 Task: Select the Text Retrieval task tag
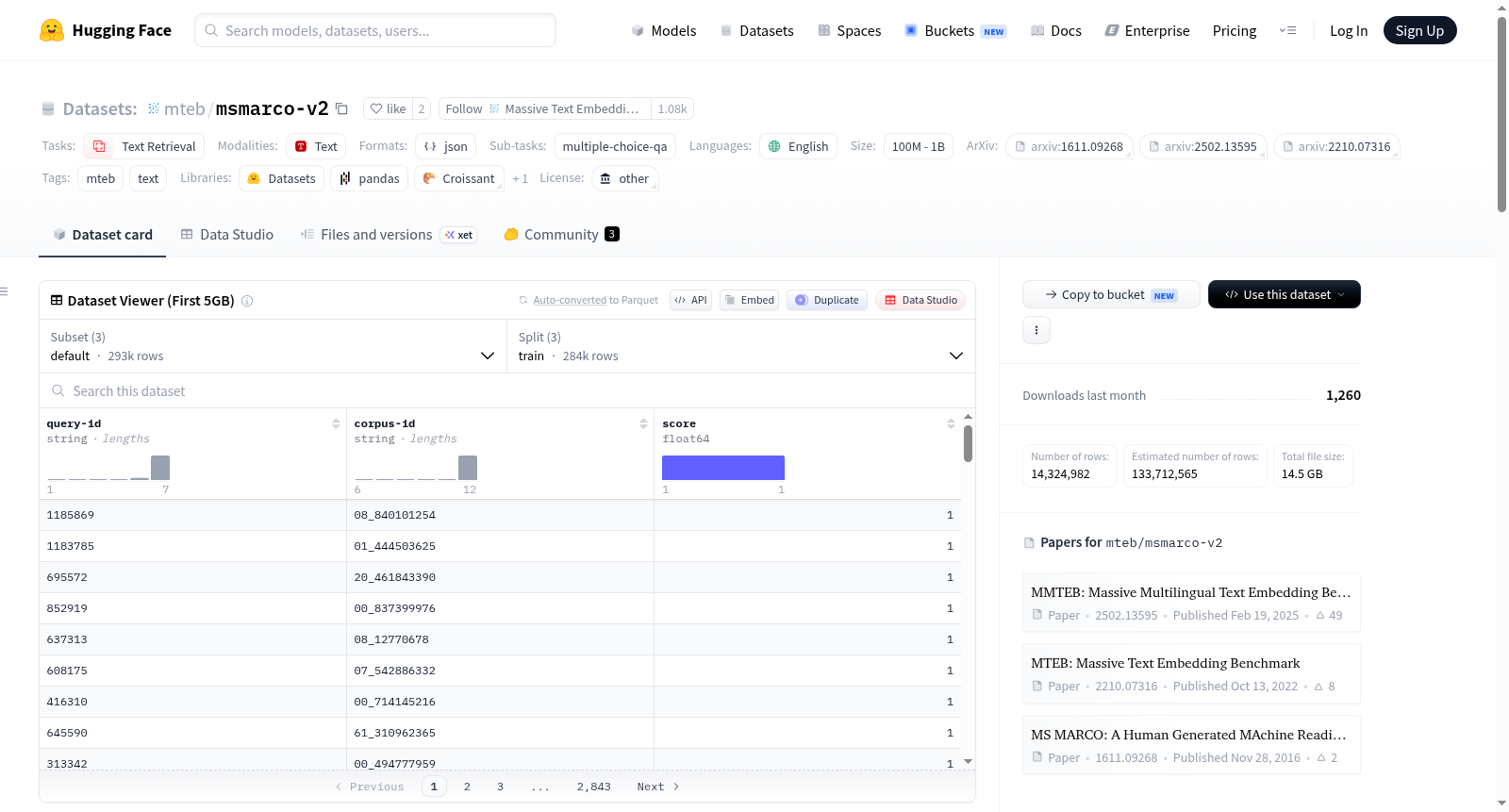tap(143, 146)
